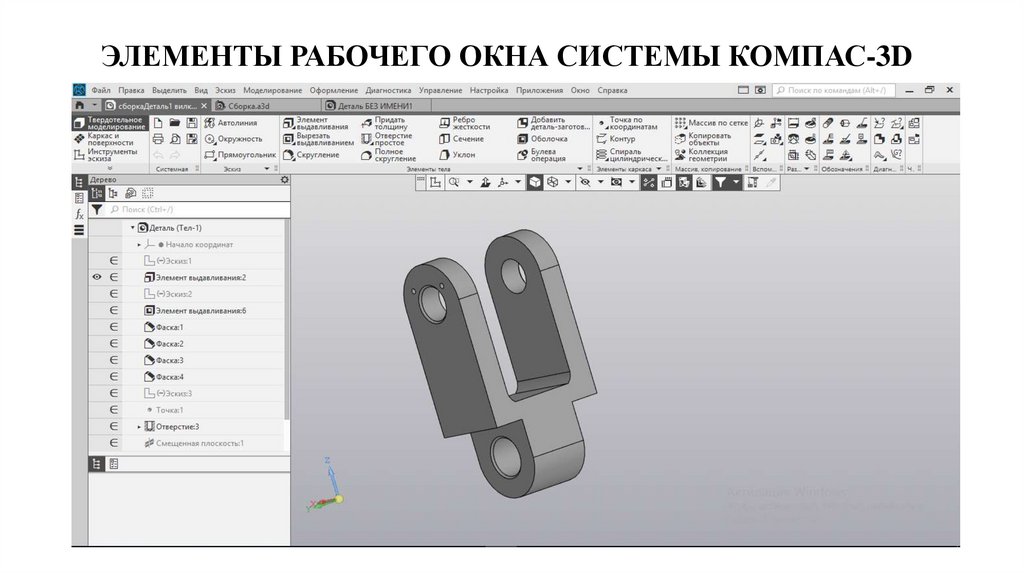1024x574 pixels.
Task: Click the Контур tool
Action: tap(616, 139)
